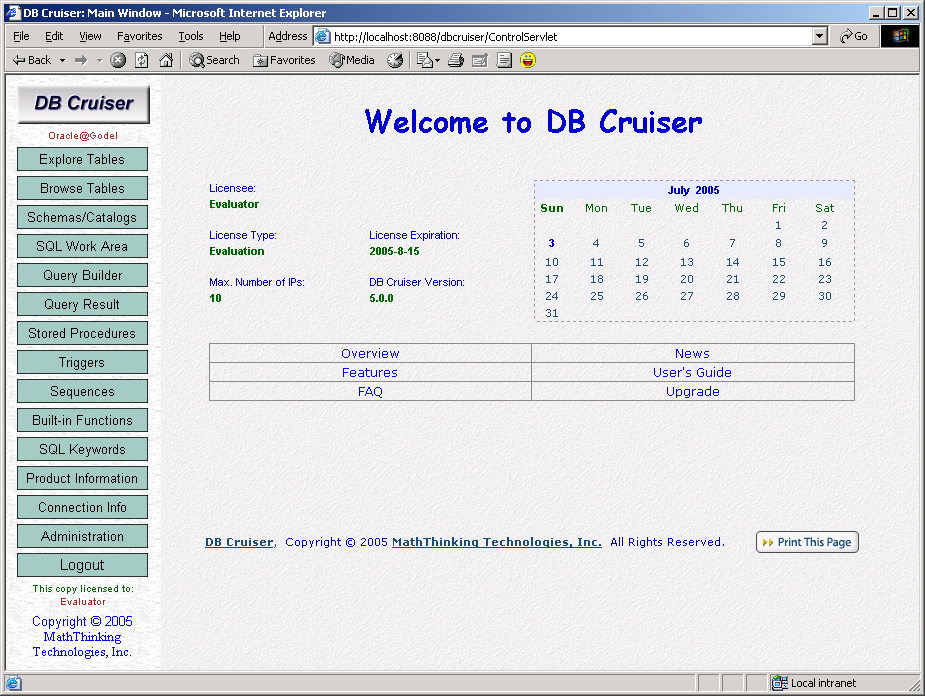Viewport: 925px width, 696px height.
Task: Open the SQL Work Area
Action: tap(82, 246)
